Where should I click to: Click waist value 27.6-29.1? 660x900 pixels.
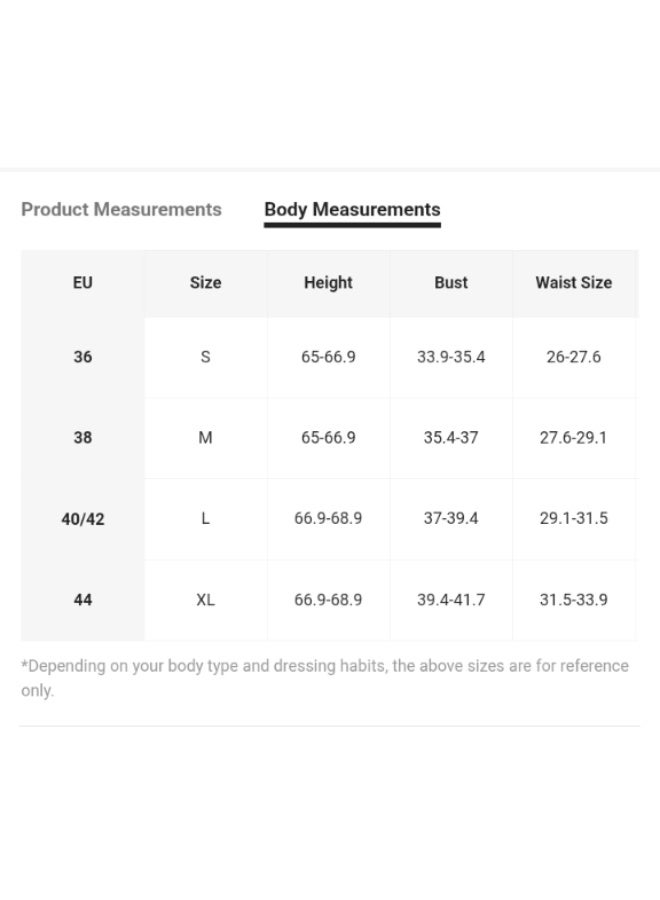pos(573,438)
